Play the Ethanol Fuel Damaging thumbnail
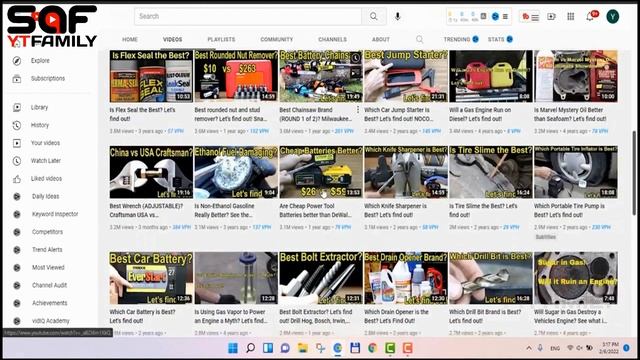Viewport: 640px width, 360px height. [236, 172]
